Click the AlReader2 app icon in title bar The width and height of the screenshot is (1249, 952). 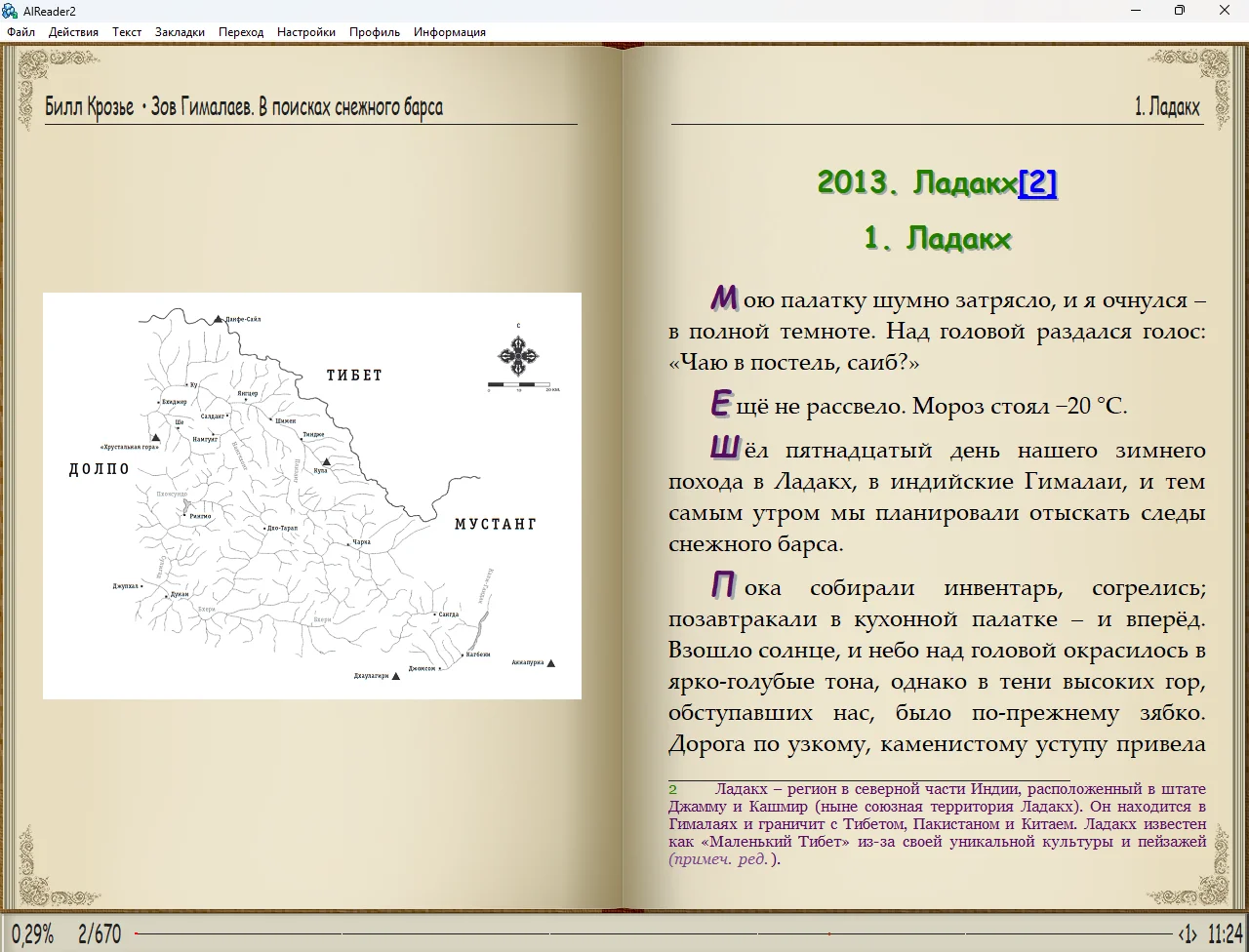click(10, 11)
